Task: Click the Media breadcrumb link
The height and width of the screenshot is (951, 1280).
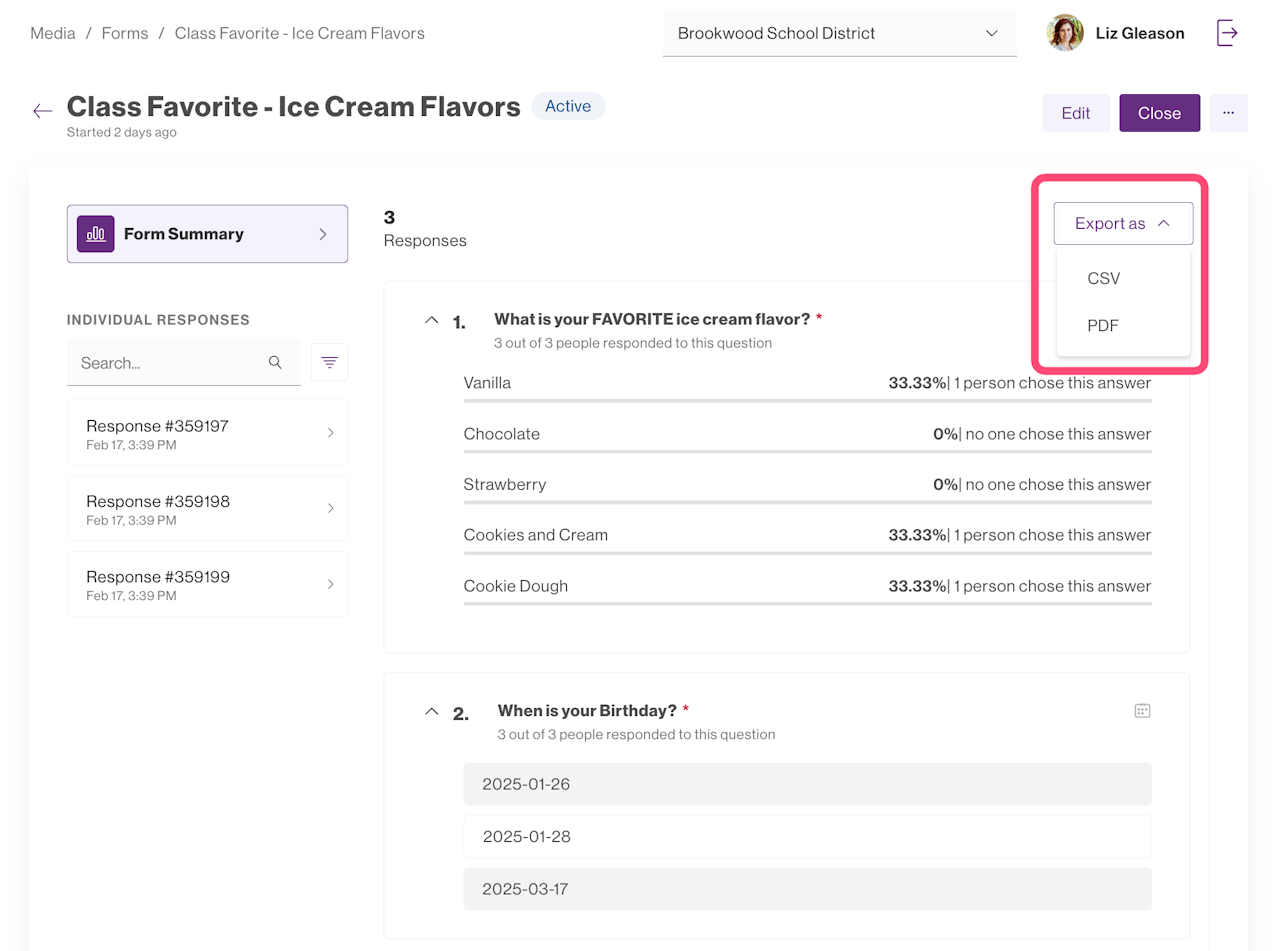Action: pyautogui.click(x=53, y=33)
